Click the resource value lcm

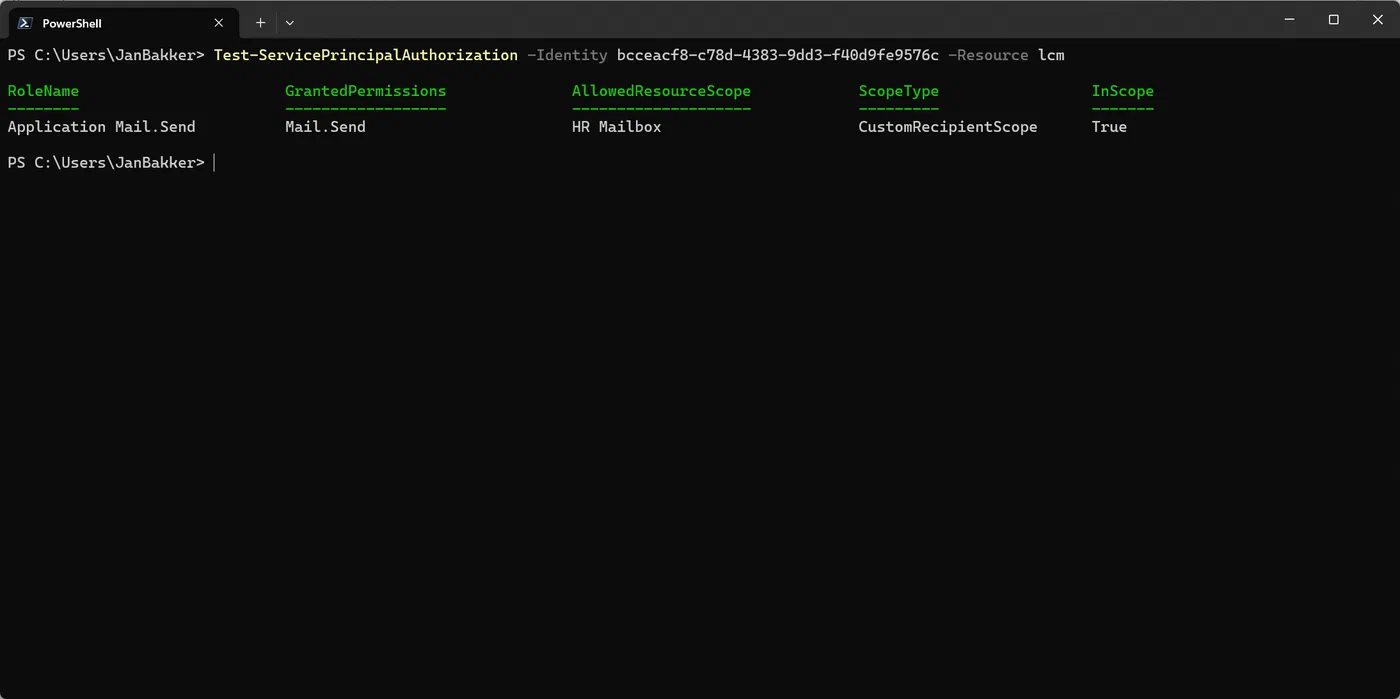tap(1051, 55)
